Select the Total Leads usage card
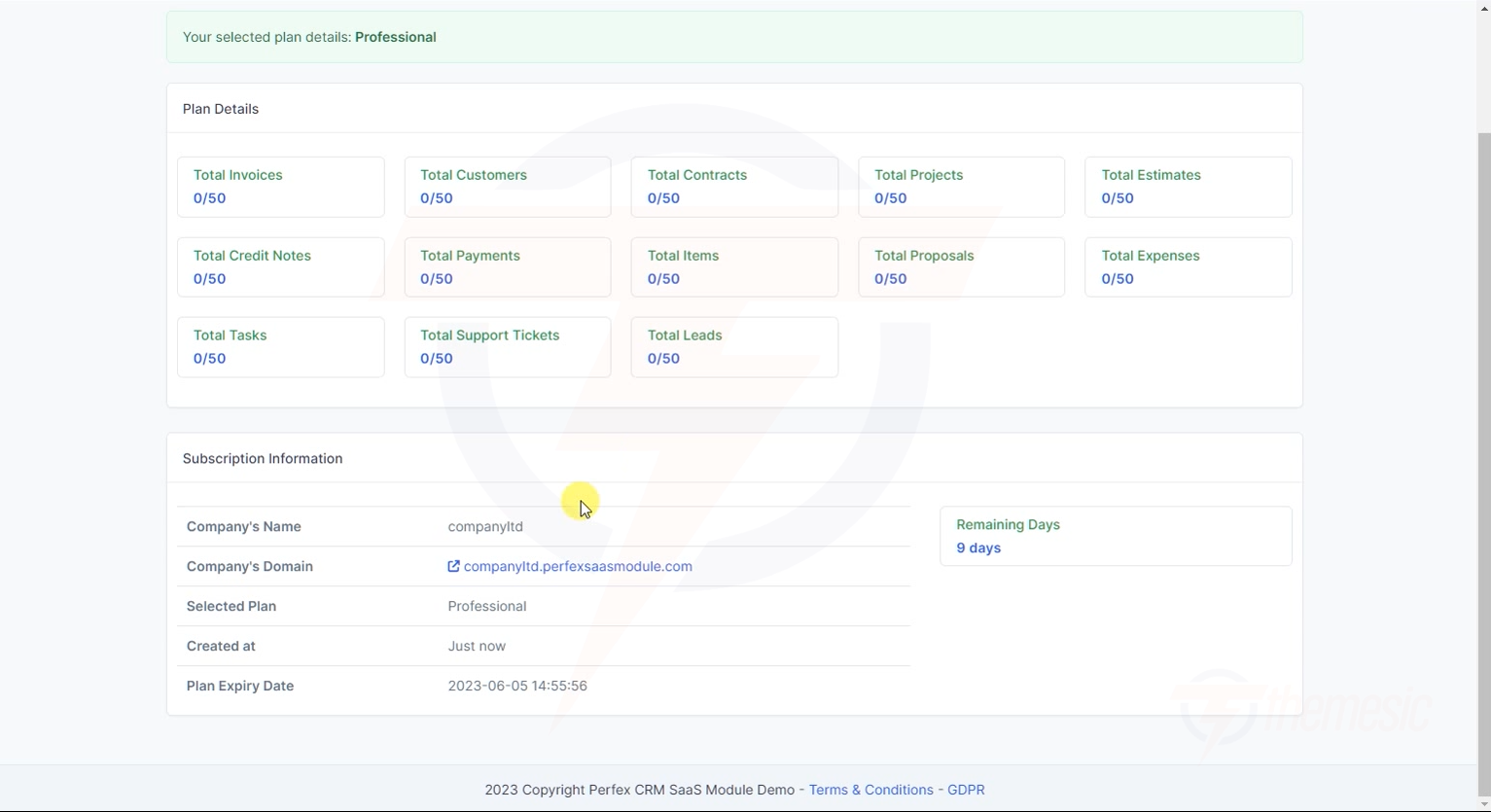 pos(734,346)
